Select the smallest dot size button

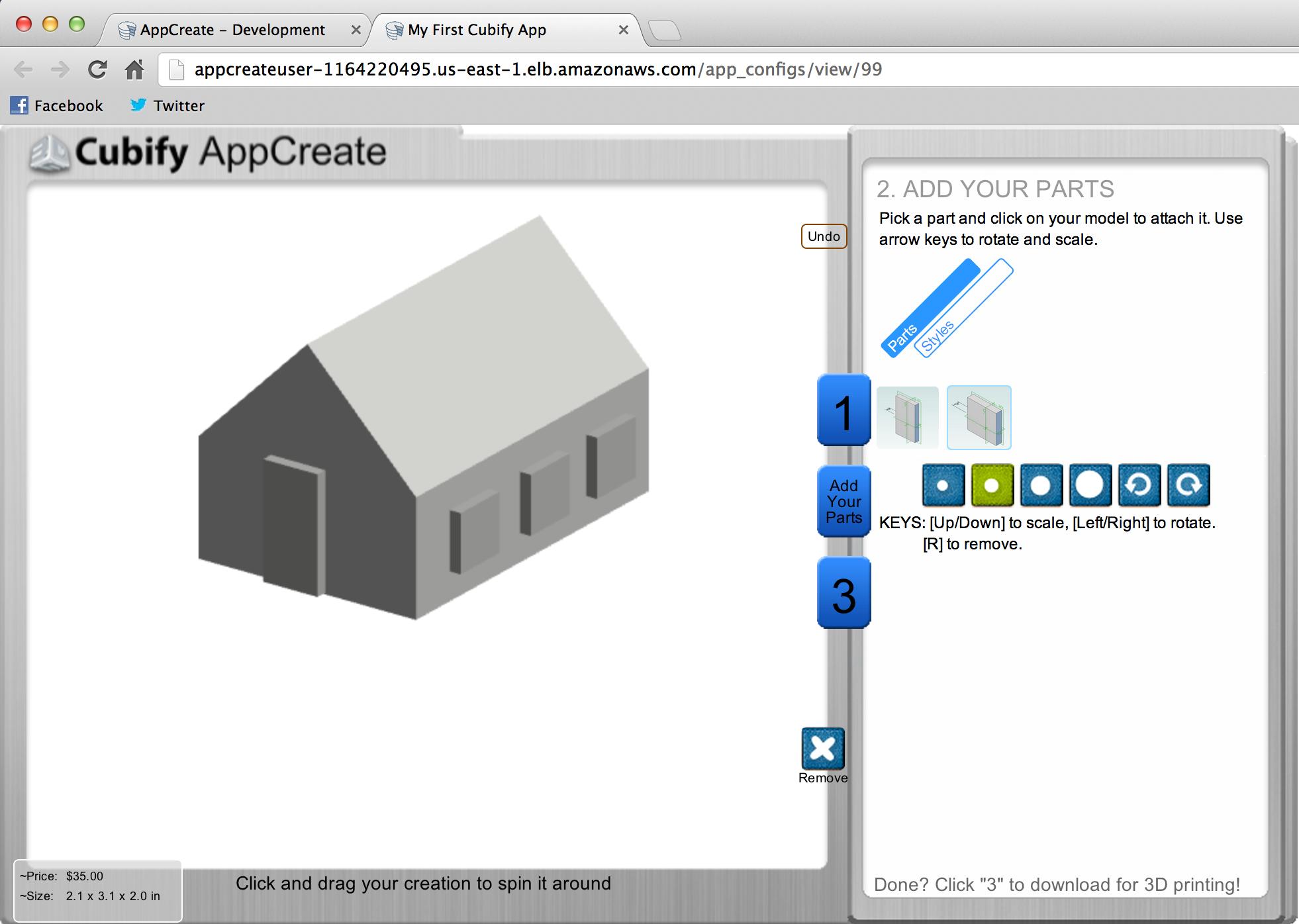[943, 485]
